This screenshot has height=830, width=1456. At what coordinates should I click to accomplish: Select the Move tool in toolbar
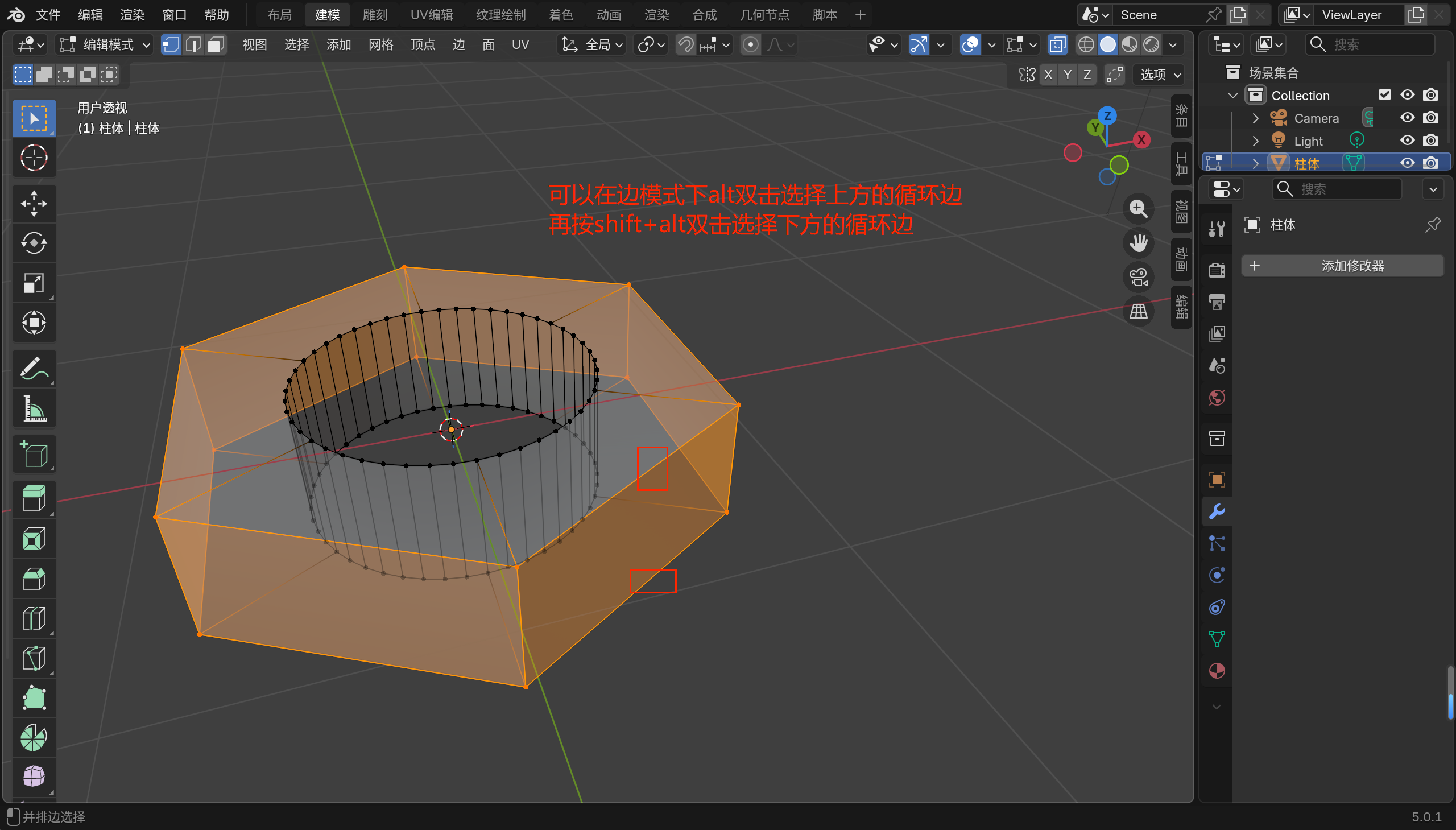(x=34, y=204)
